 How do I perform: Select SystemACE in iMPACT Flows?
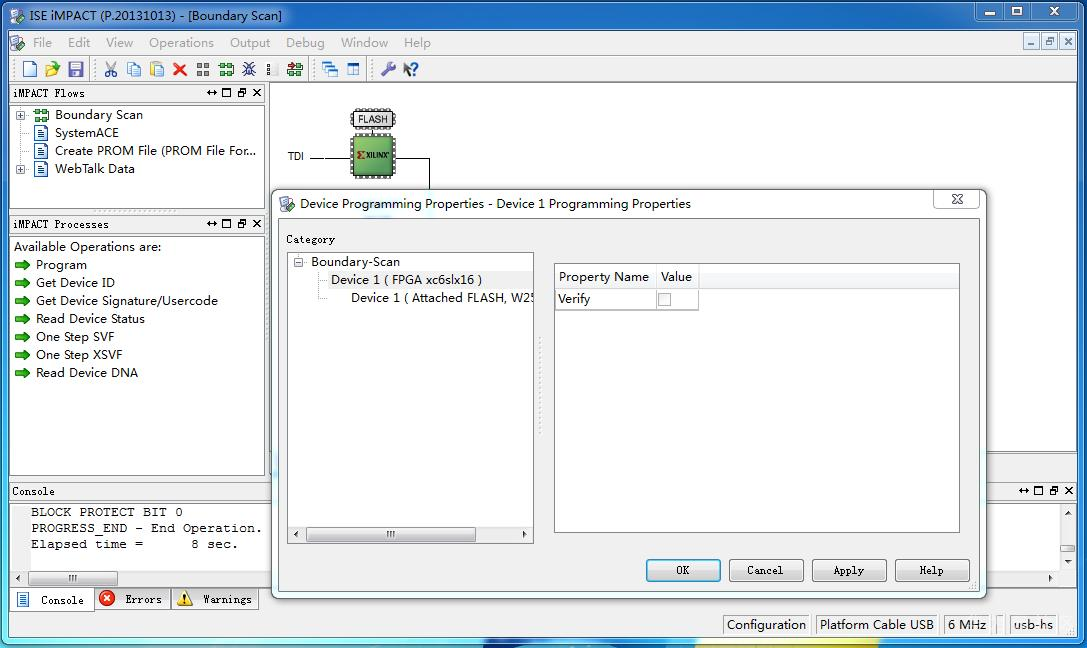[x=87, y=133]
